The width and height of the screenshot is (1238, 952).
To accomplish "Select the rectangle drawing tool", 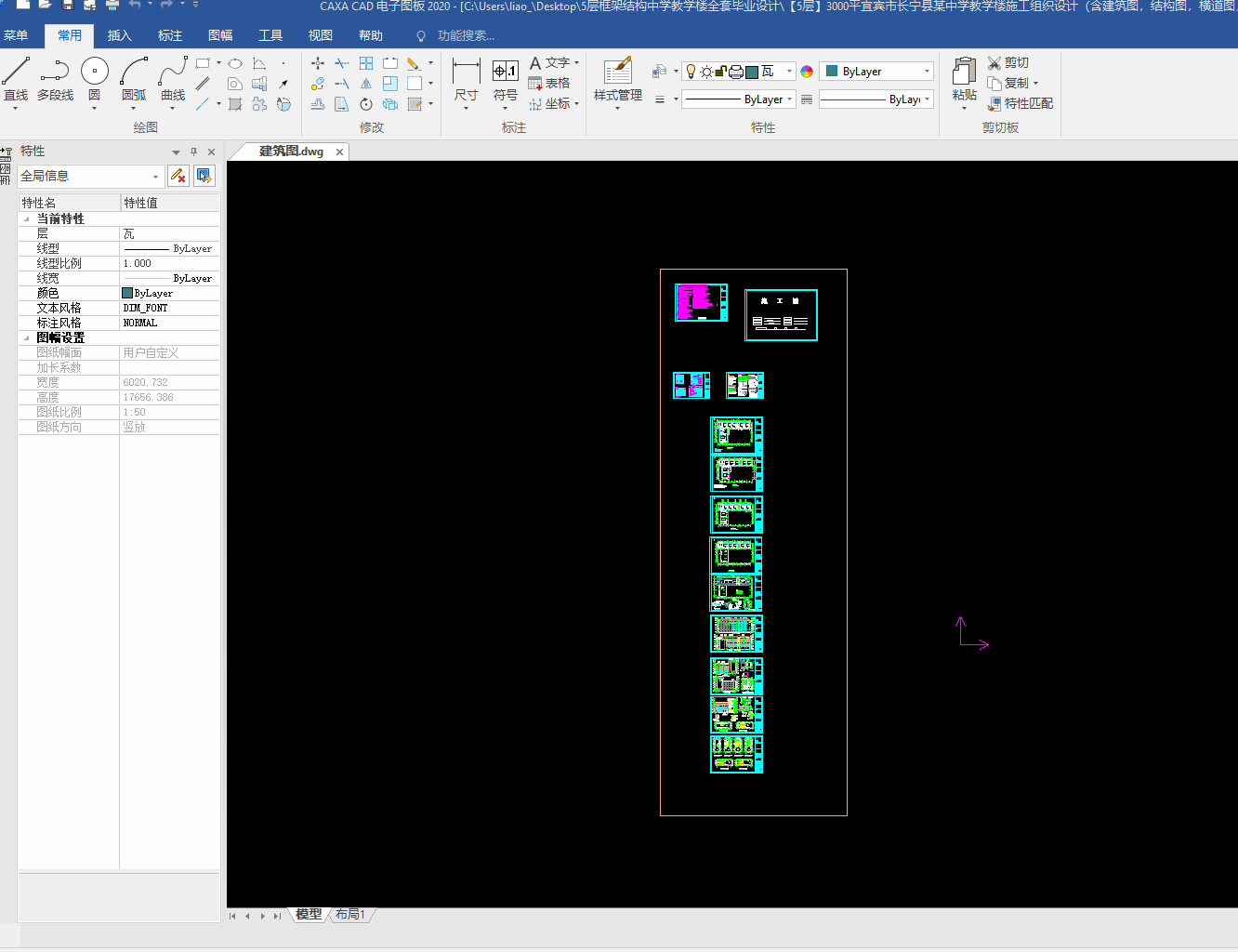I will click(203, 63).
